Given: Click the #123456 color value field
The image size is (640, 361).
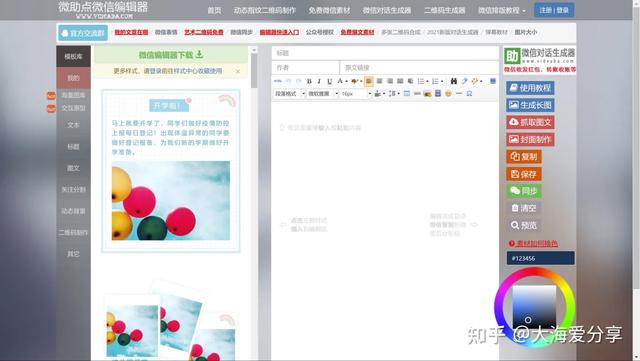Looking at the screenshot, I should tap(540, 258).
